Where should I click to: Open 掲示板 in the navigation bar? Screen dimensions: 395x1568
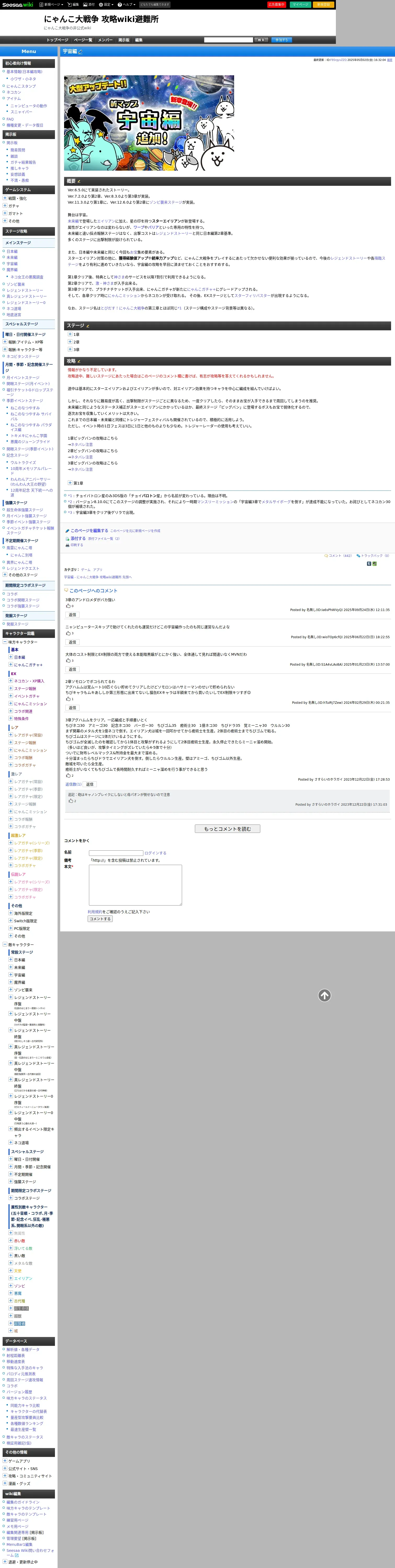pyautogui.click(x=124, y=40)
